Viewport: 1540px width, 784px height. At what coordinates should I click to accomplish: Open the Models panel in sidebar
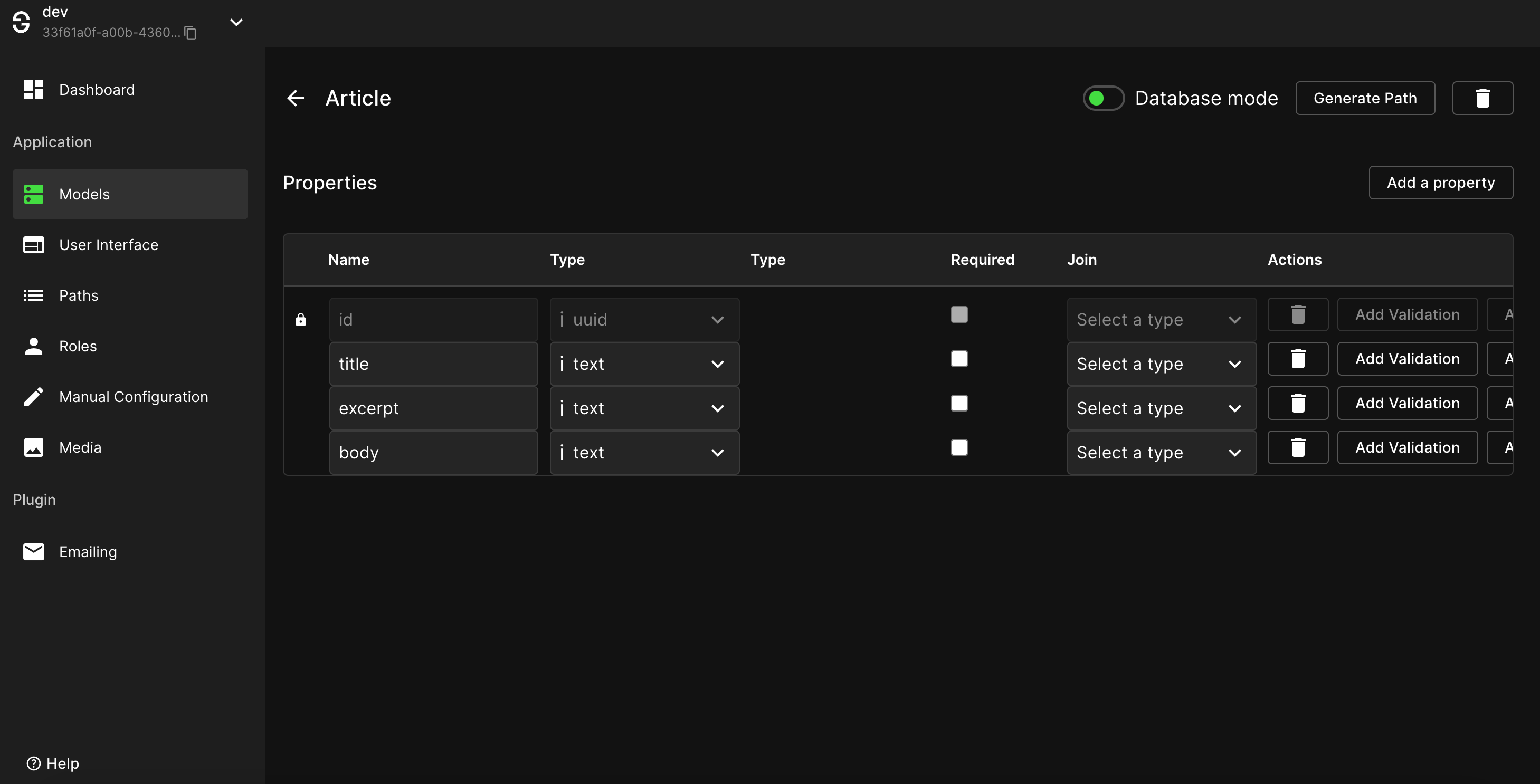pyautogui.click(x=84, y=194)
